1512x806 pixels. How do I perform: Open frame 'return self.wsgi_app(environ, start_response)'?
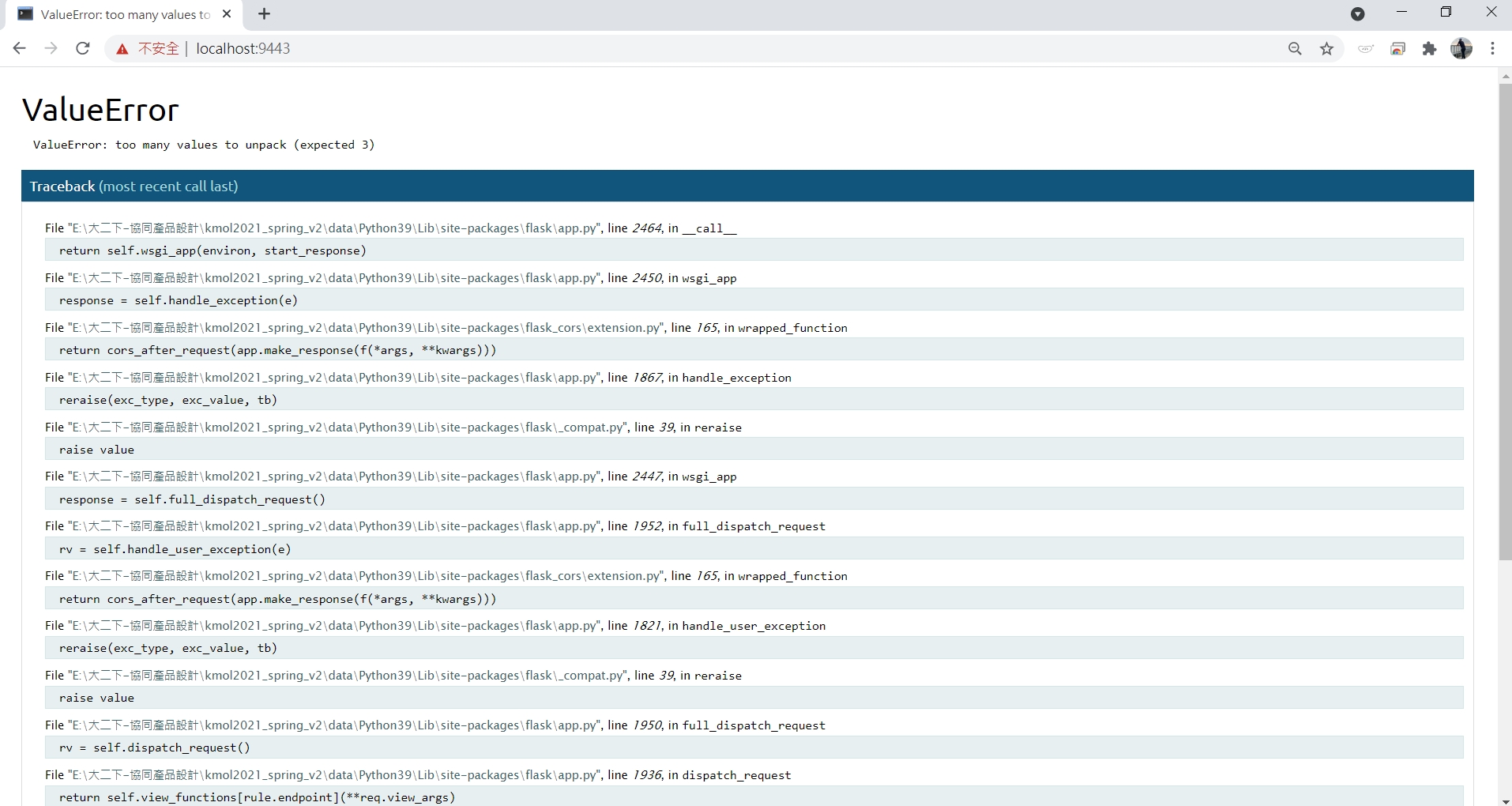tap(754, 250)
